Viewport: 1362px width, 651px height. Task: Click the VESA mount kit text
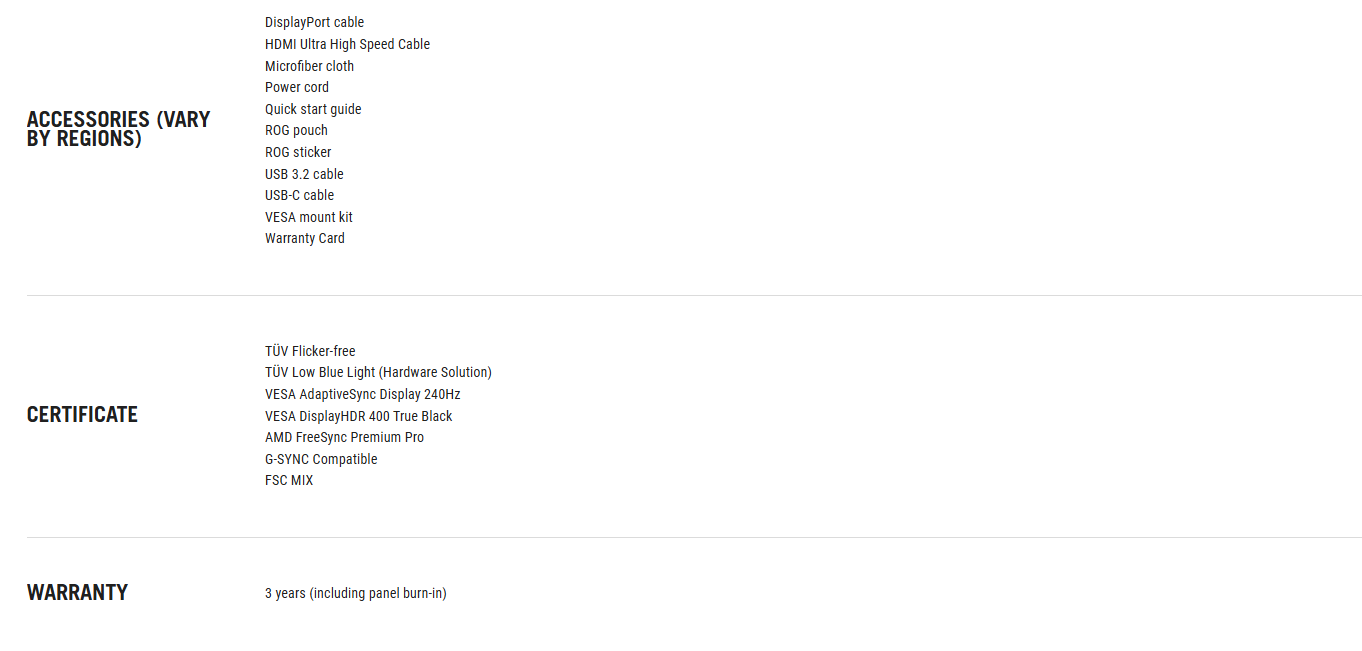click(308, 217)
